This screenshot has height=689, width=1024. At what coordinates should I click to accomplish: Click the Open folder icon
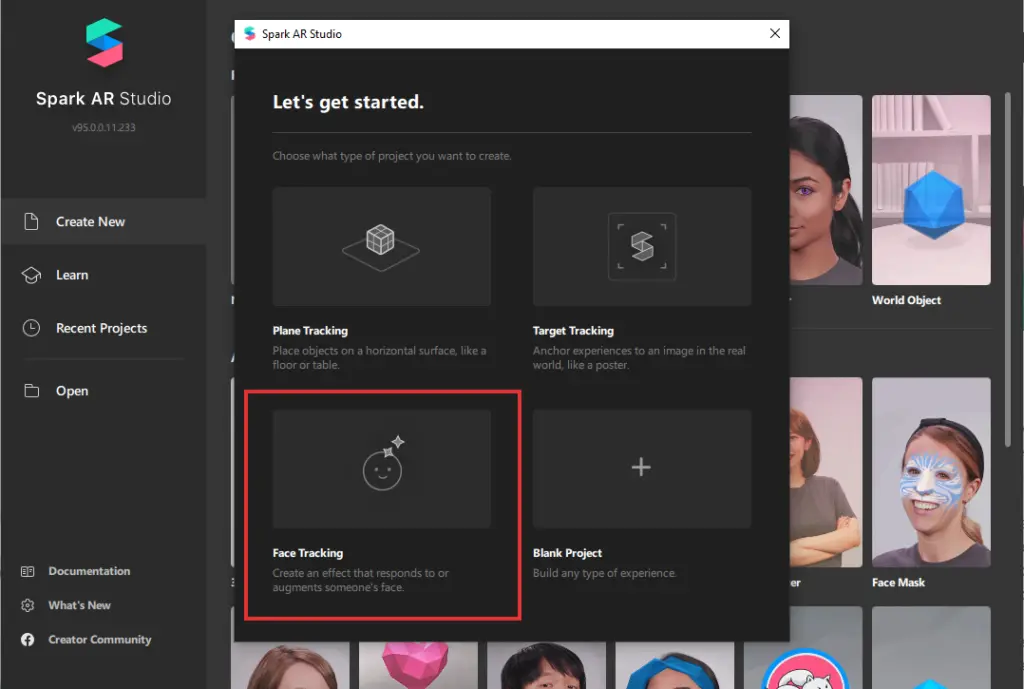pos(31,391)
